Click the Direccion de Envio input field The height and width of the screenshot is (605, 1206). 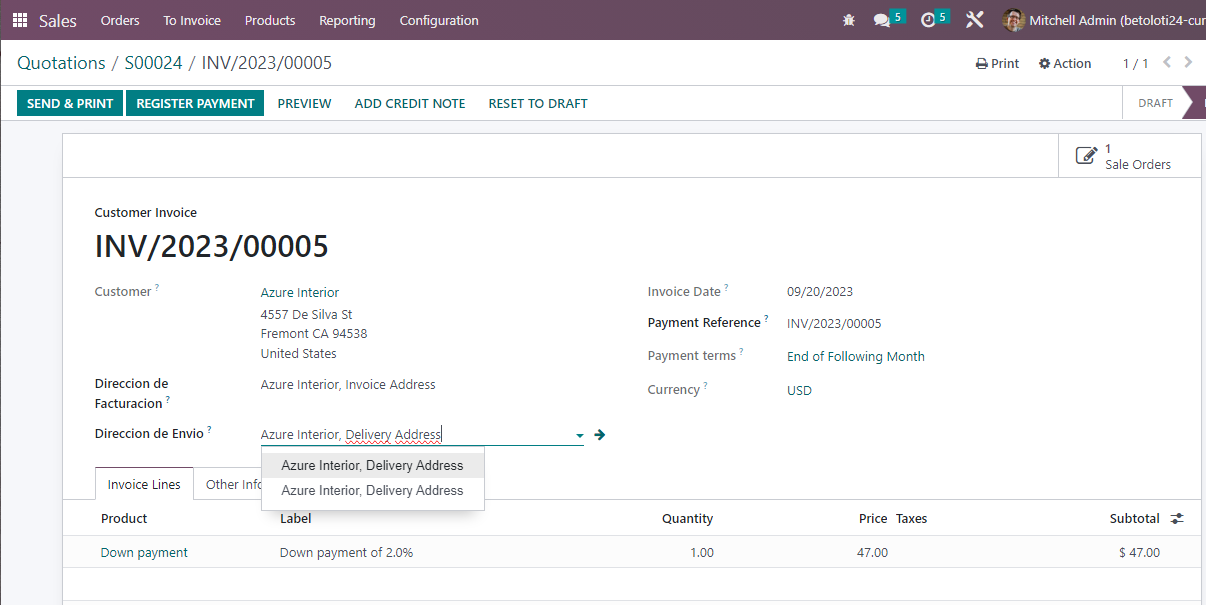coord(410,435)
